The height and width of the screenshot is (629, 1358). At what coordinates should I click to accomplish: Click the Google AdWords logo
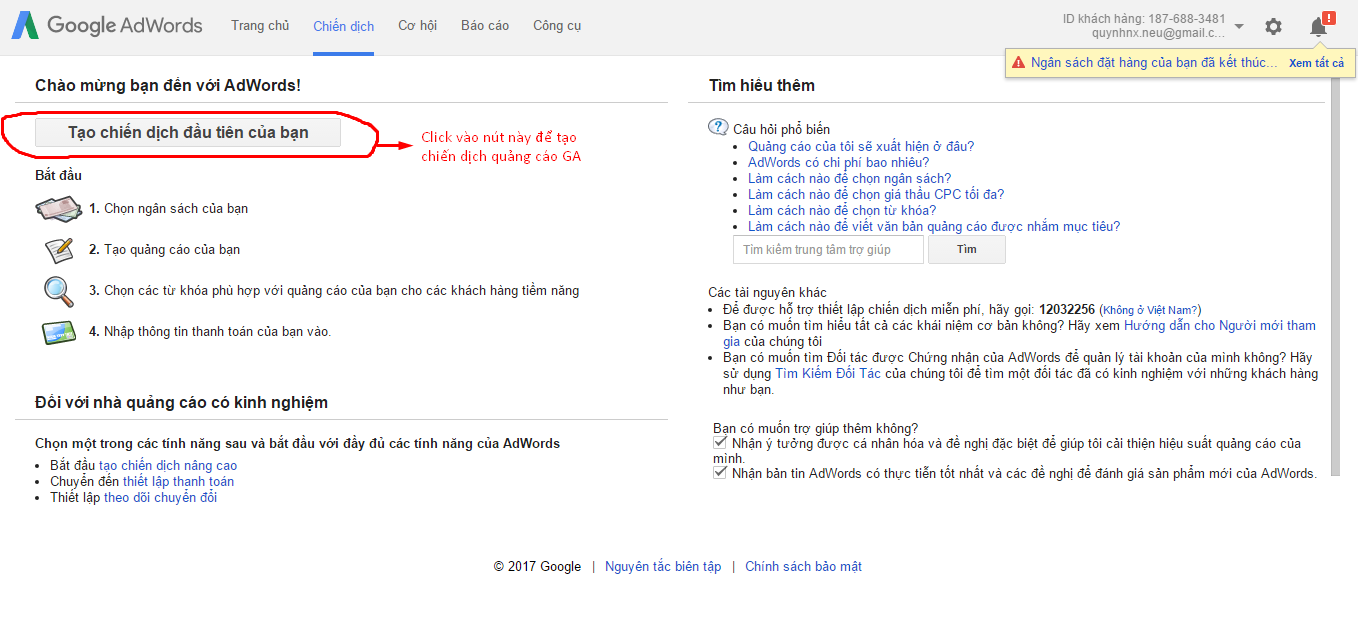[x=107, y=26]
